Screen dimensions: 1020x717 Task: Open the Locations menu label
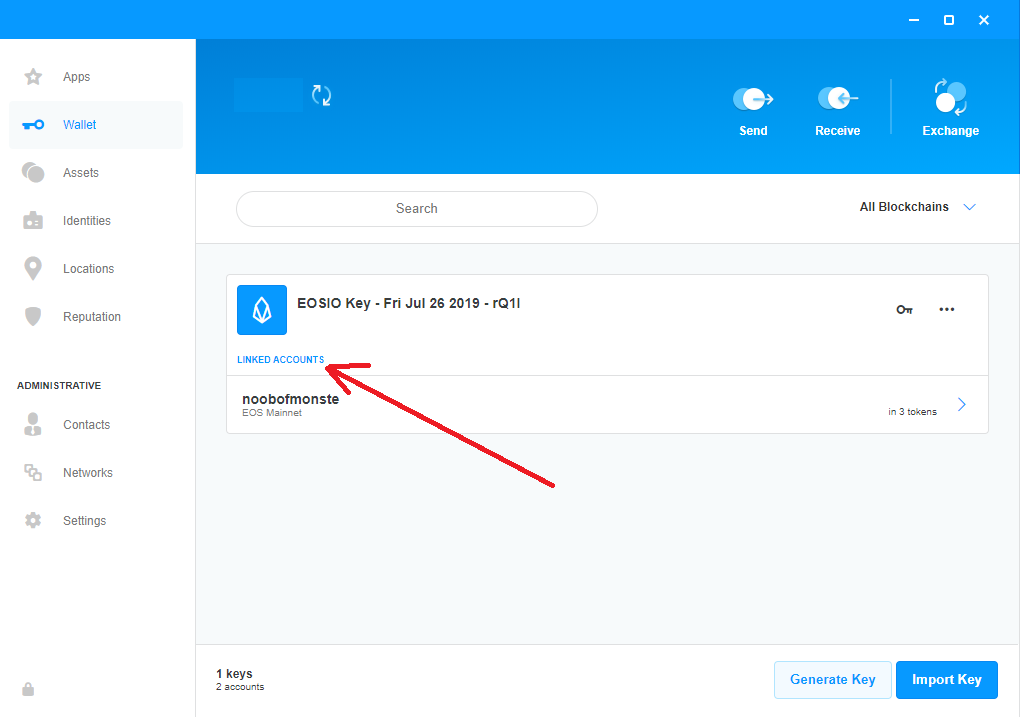pos(88,269)
